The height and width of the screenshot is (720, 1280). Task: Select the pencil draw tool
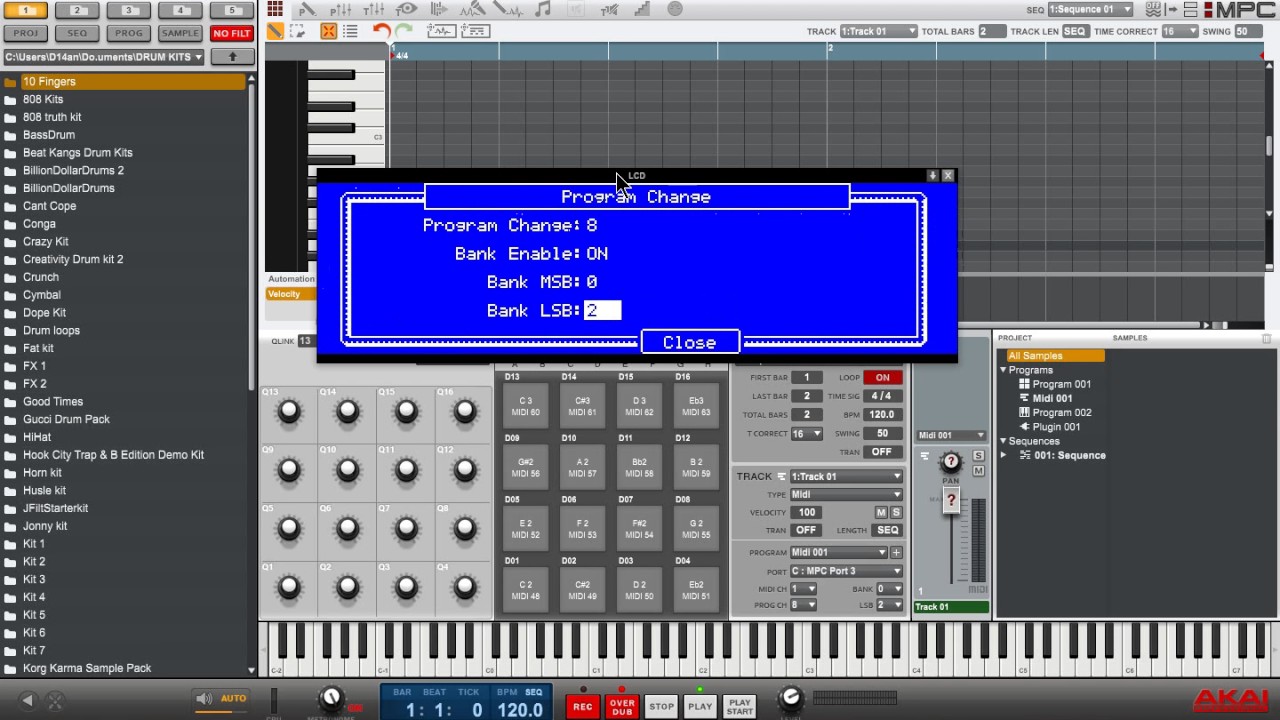click(x=274, y=31)
